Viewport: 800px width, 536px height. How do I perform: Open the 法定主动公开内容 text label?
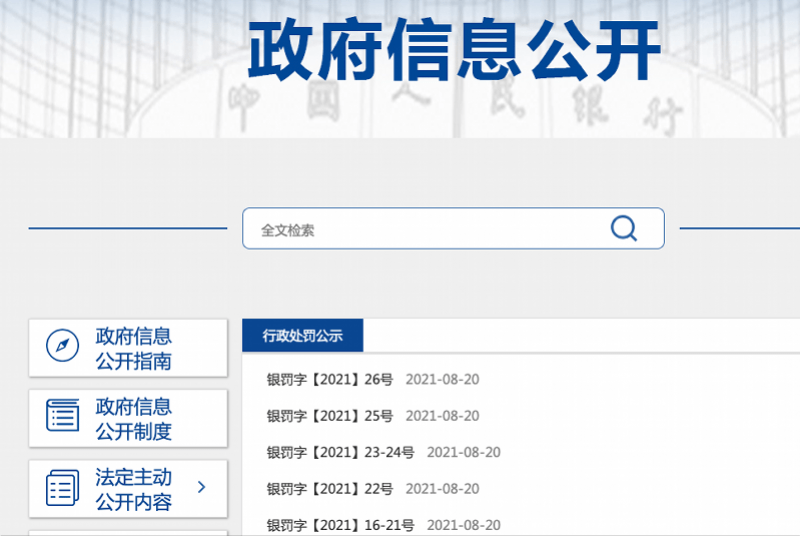(x=133, y=489)
